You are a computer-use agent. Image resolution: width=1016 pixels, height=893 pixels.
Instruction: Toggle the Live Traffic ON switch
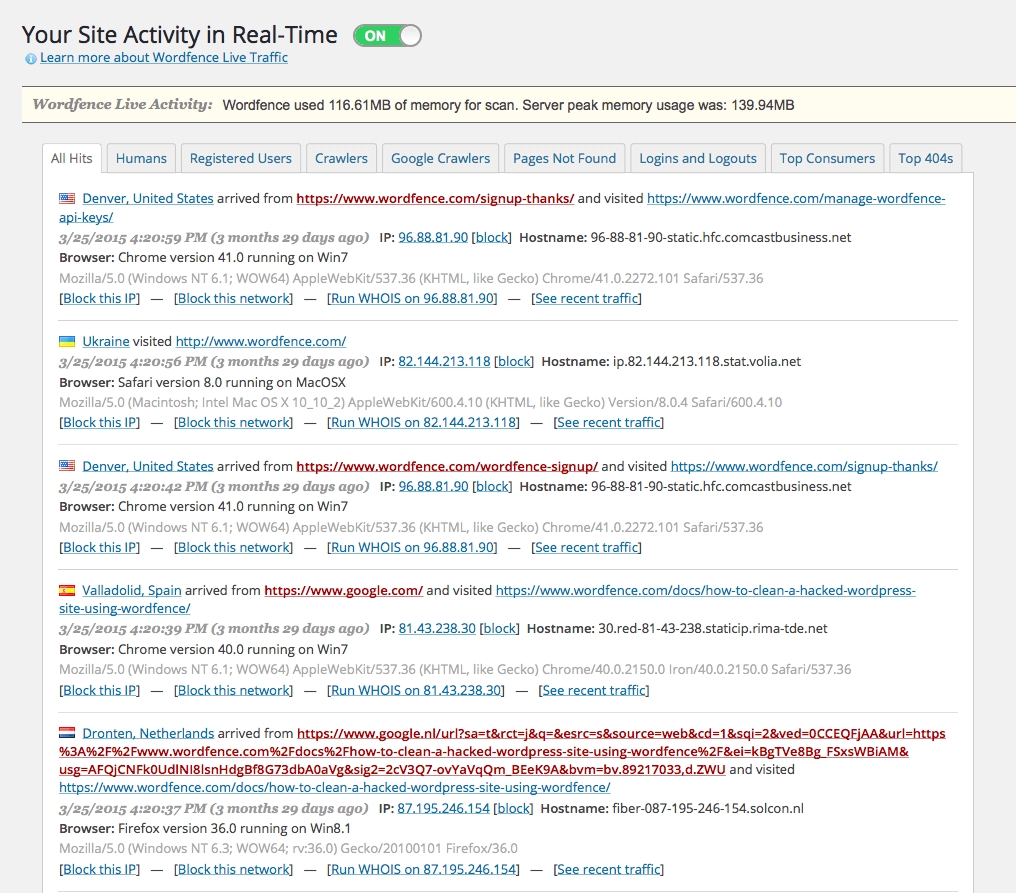click(x=387, y=36)
